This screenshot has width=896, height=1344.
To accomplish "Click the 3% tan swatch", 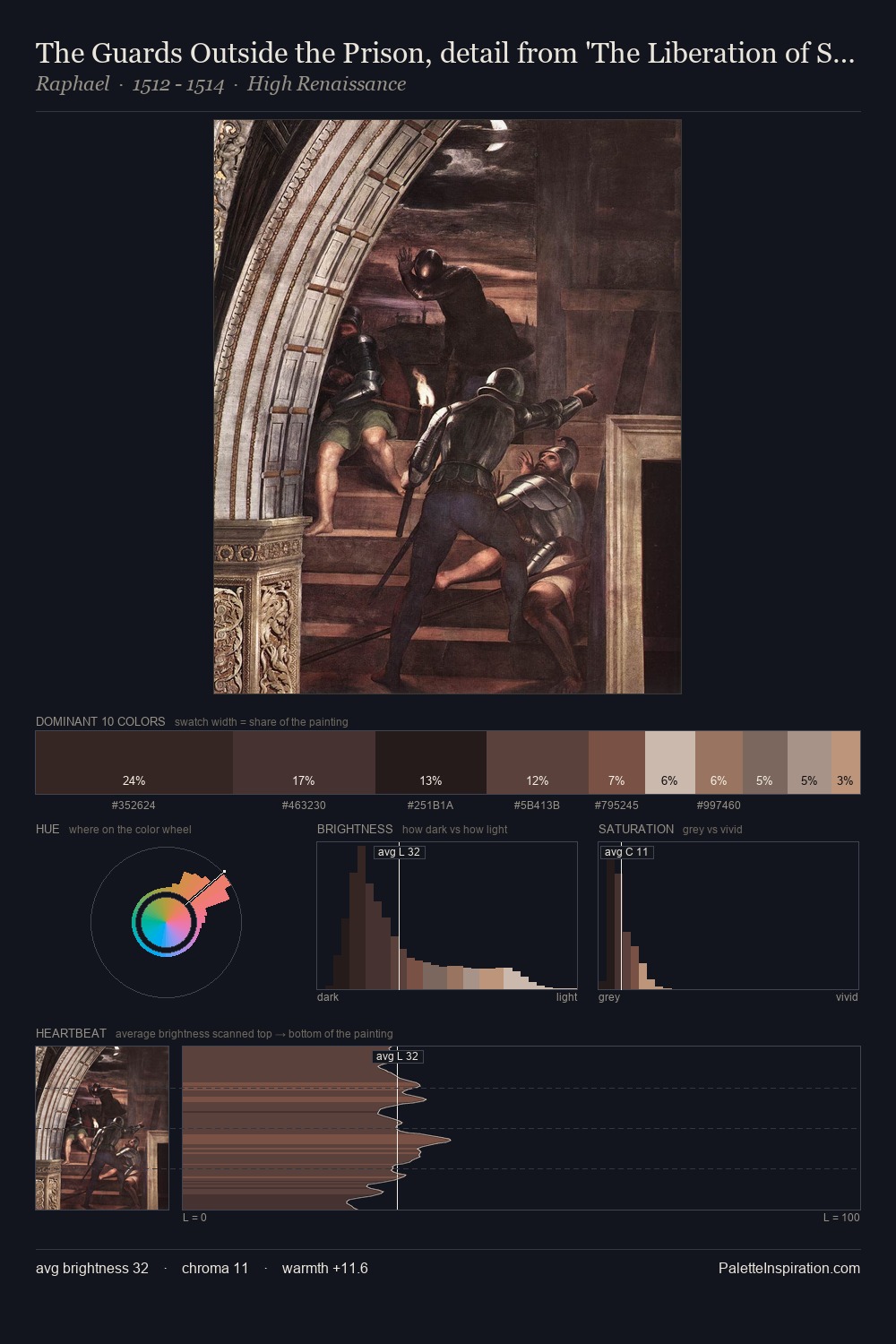I will [846, 762].
